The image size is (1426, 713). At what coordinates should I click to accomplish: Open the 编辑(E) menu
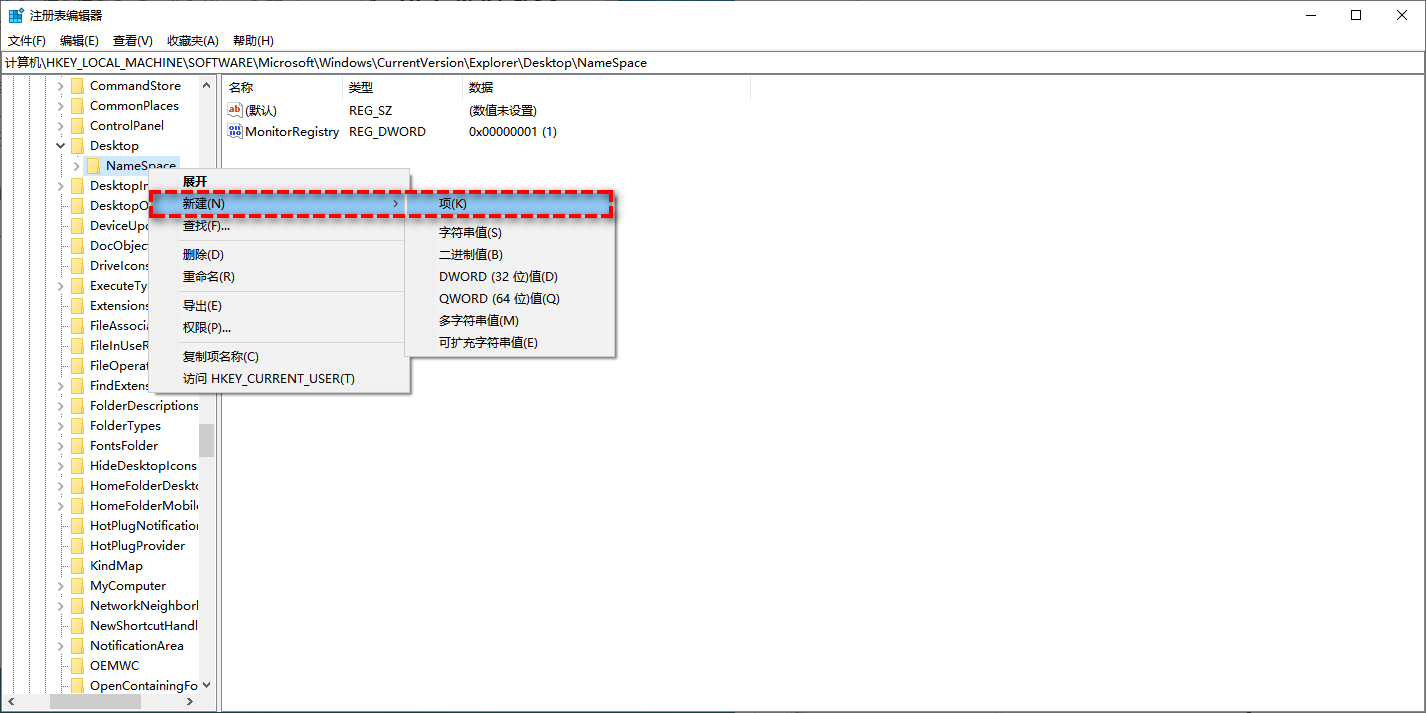(79, 41)
